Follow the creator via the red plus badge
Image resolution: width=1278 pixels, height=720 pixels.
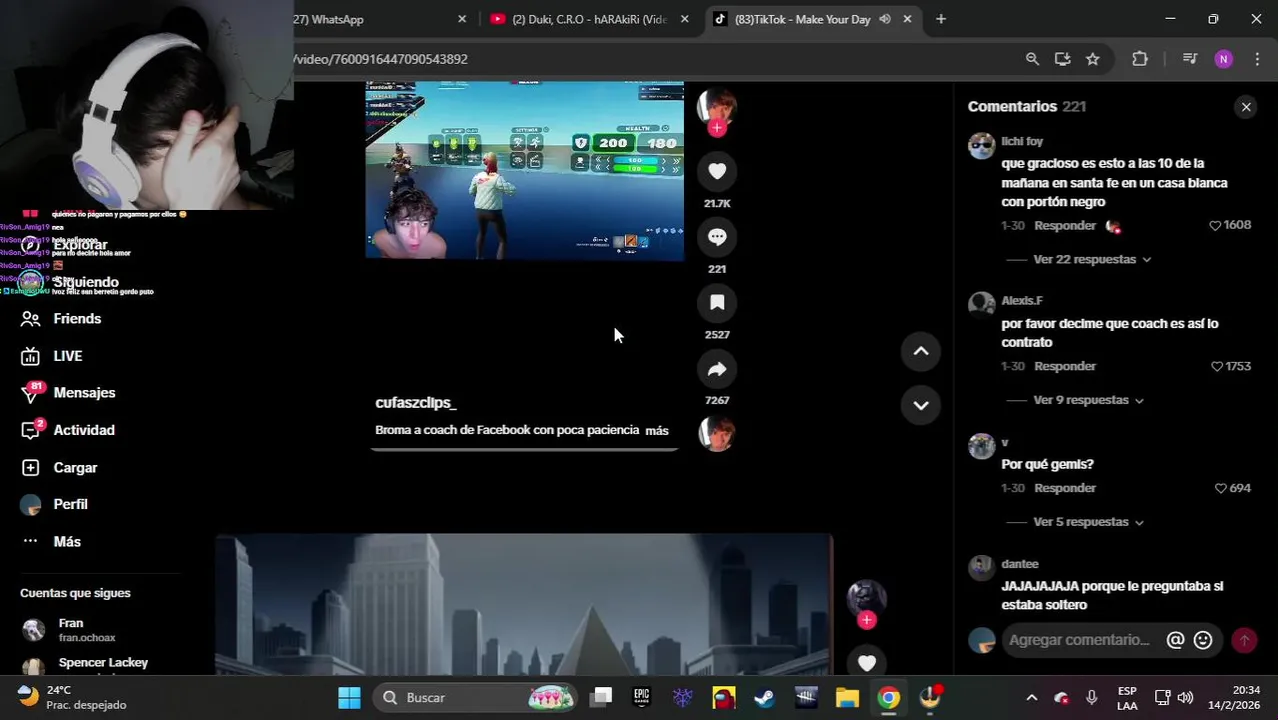(717, 128)
